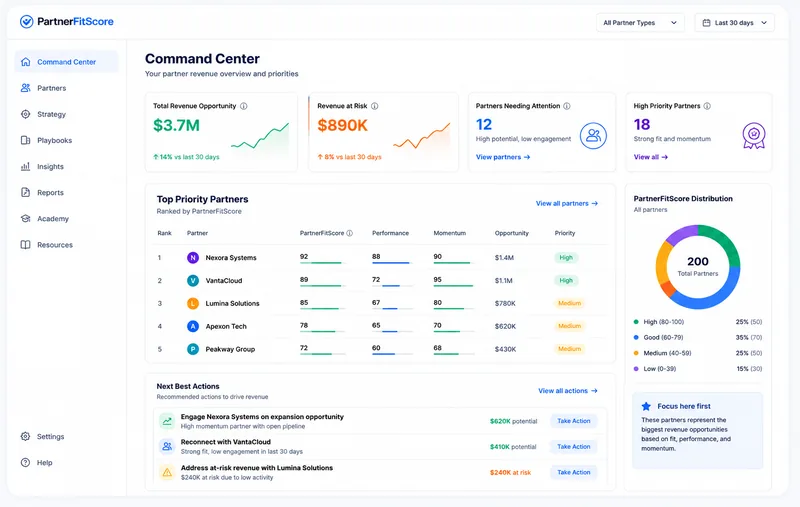Click the Reports document icon
The height and width of the screenshot is (507, 800).
coord(26,192)
